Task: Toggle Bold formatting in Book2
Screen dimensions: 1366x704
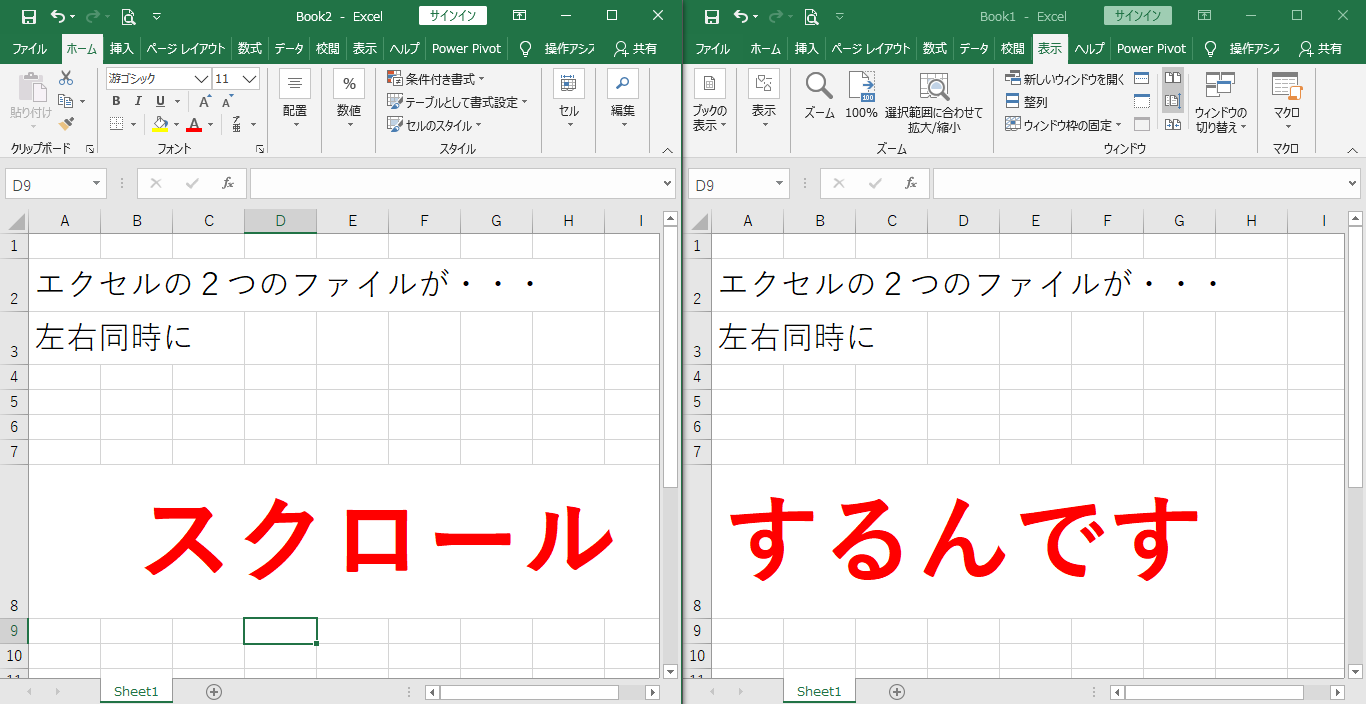Action: coord(116,101)
